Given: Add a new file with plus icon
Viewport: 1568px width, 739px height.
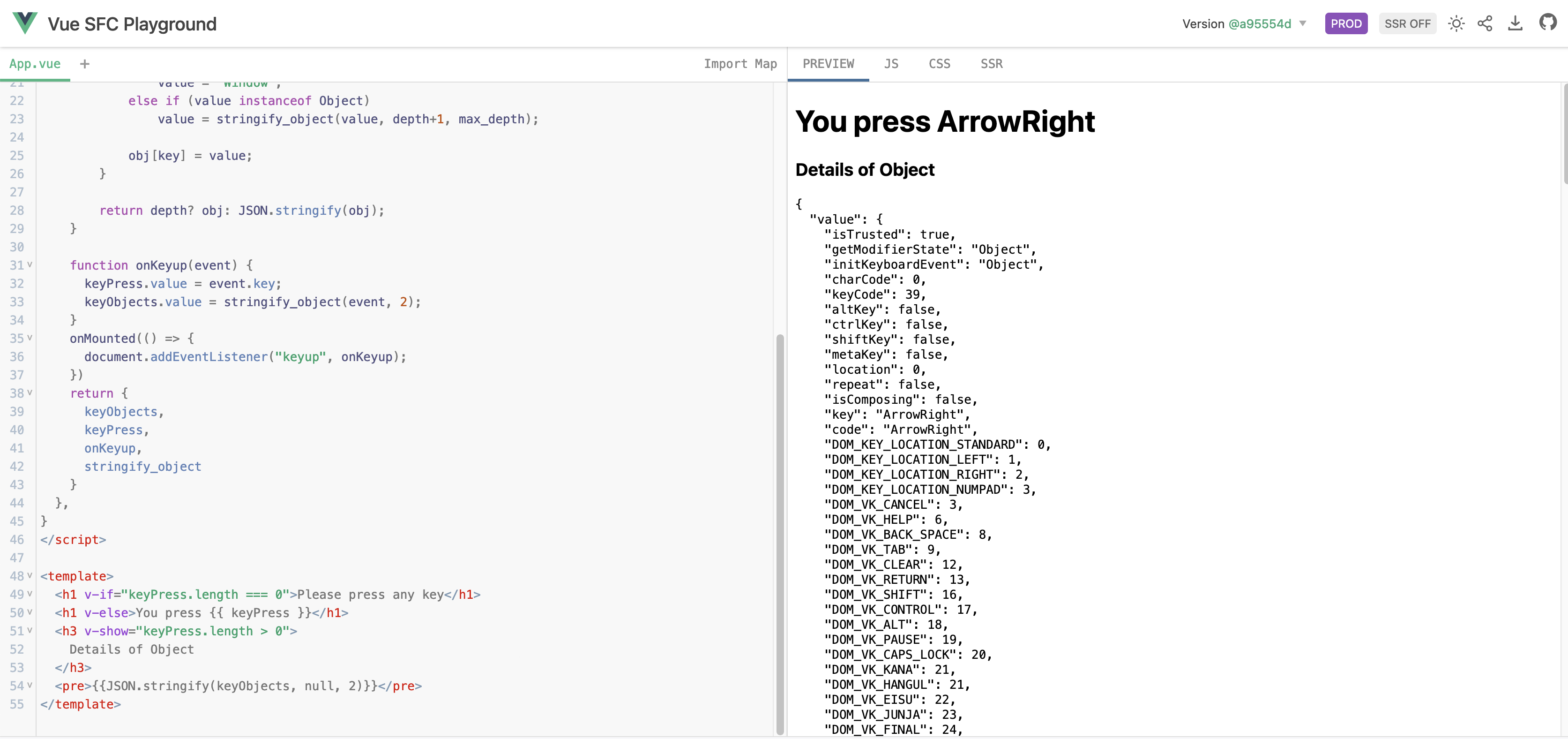Looking at the screenshot, I should pos(85,64).
